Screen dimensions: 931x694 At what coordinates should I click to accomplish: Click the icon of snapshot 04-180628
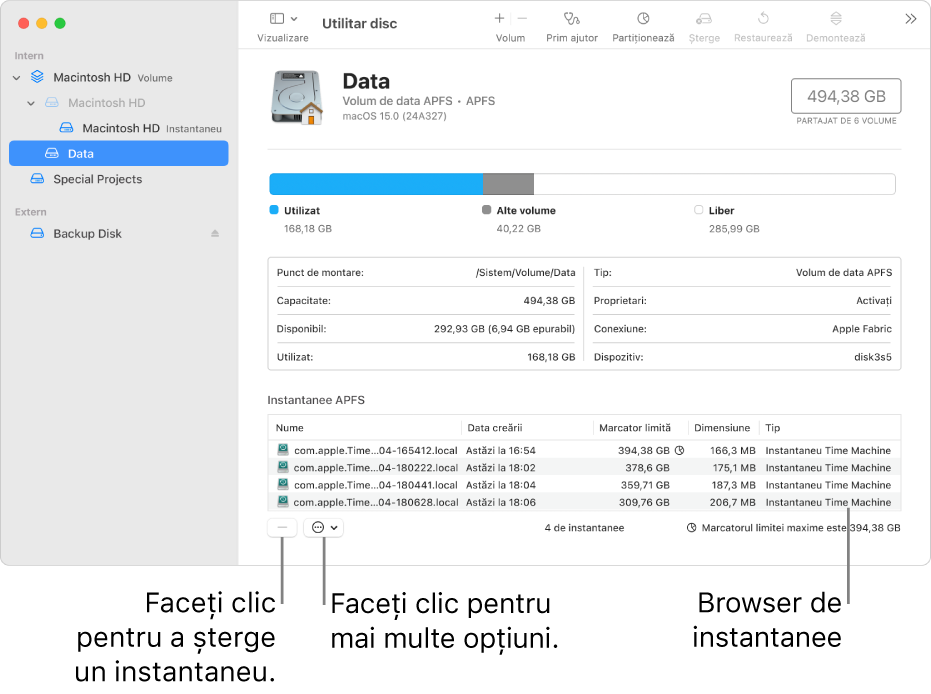[x=283, y=501]
